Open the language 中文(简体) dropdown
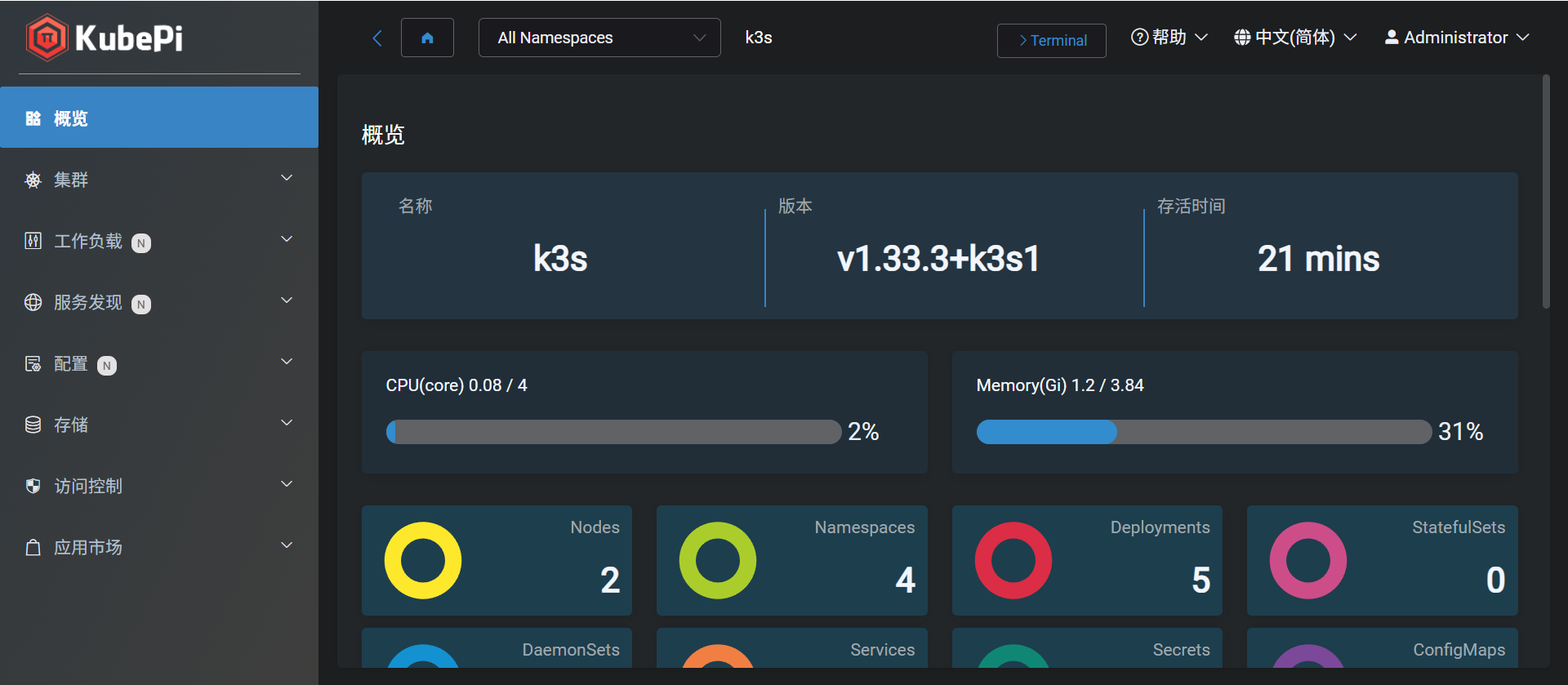 coord(1295,38)
